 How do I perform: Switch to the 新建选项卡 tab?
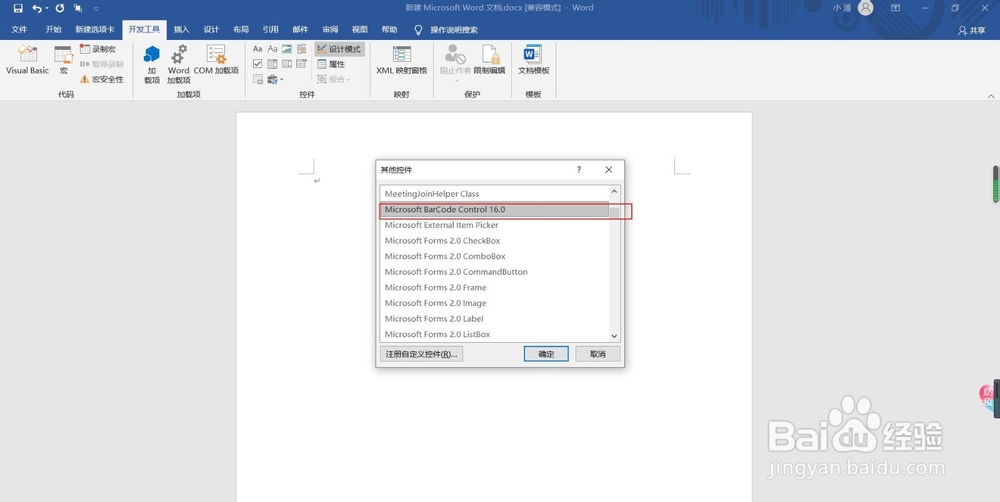[94, 29]
